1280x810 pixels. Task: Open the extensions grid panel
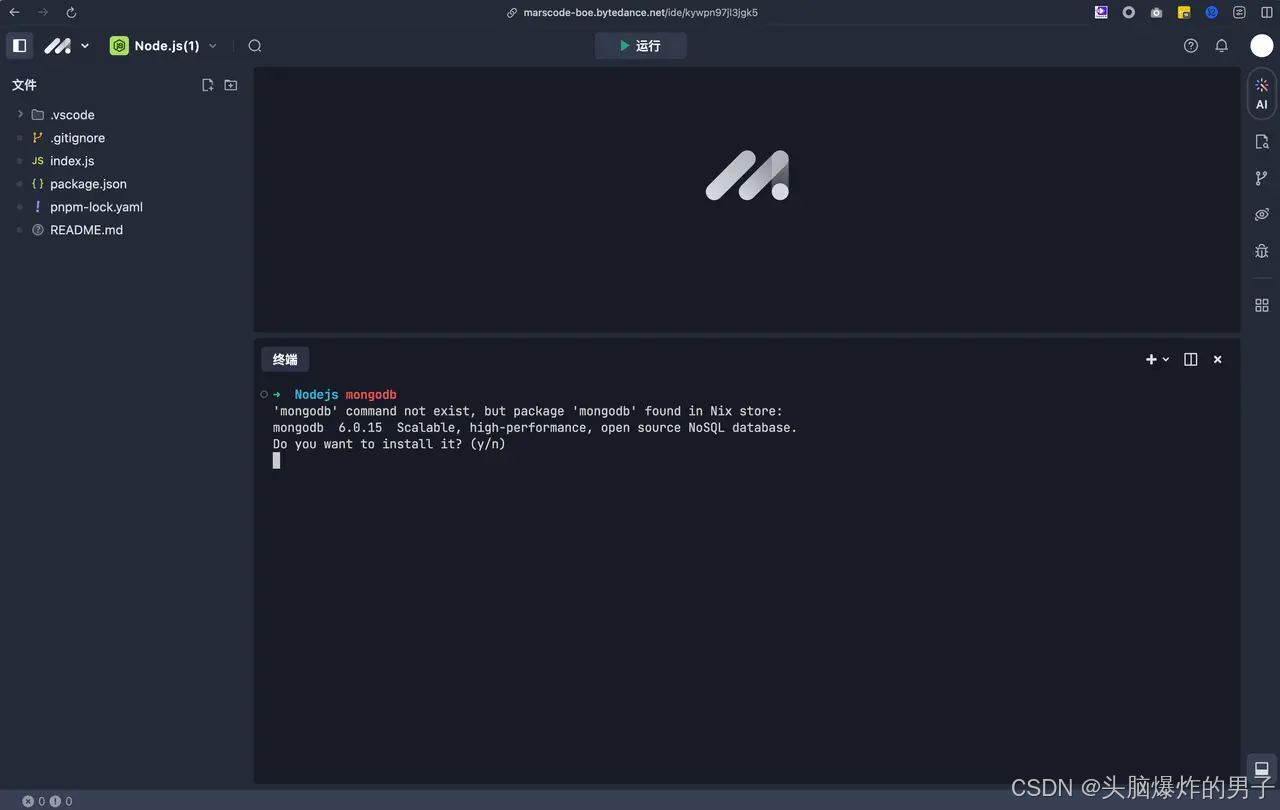pyautogui.click(x=1261, y=304)
